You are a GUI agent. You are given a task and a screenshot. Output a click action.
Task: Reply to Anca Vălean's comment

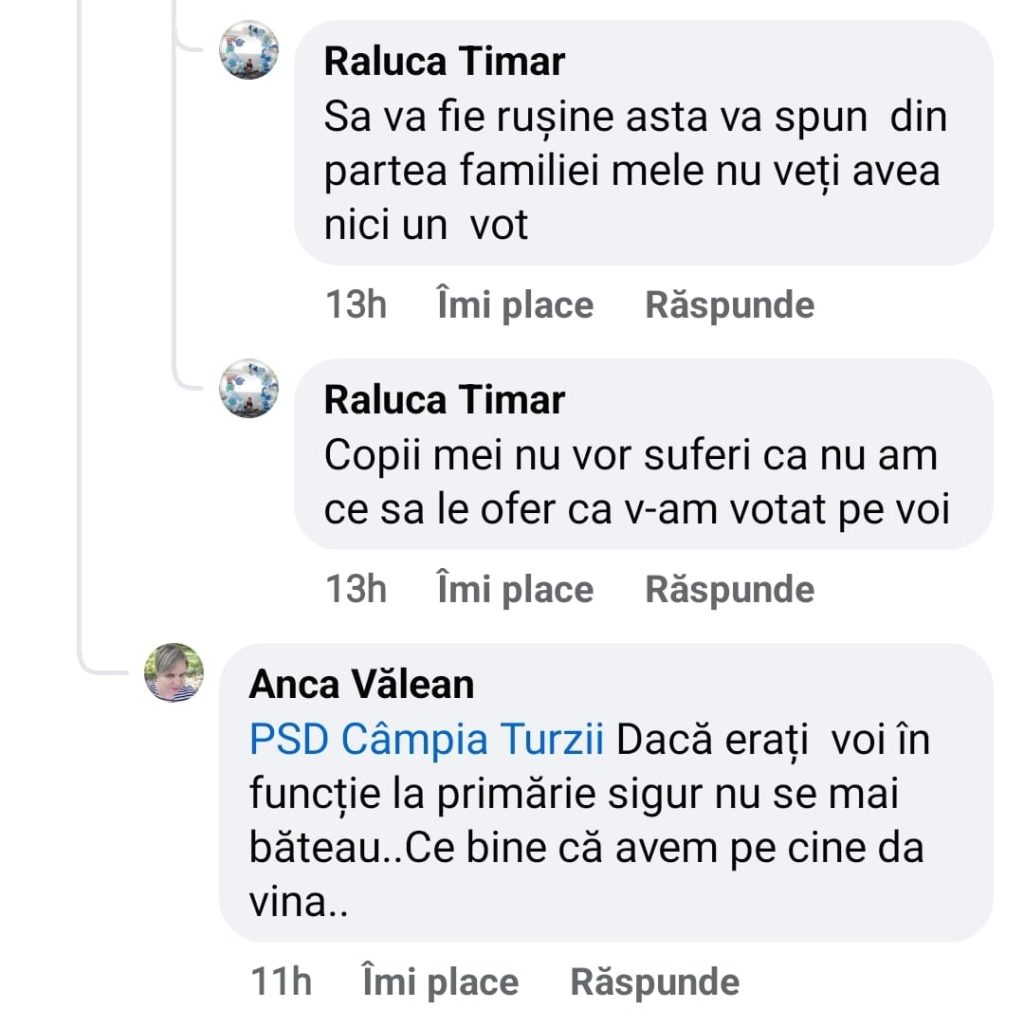654,982
